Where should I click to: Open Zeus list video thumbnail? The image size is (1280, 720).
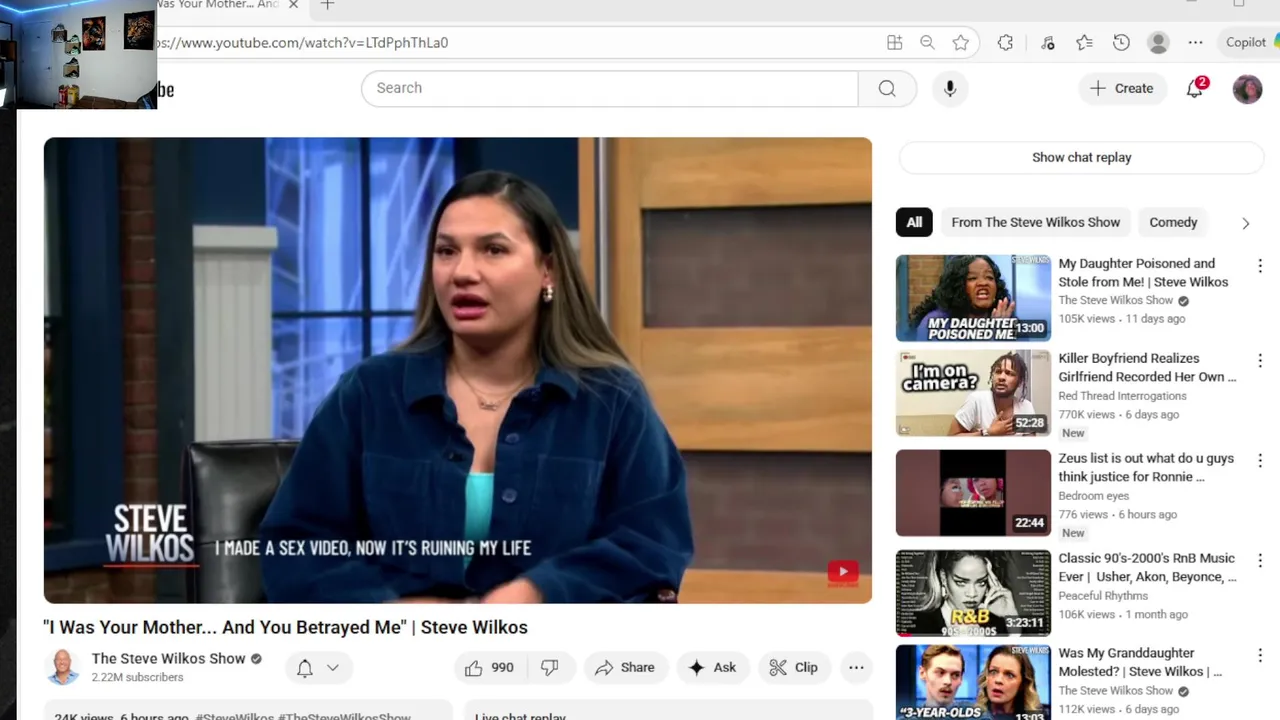(x=973, y=493)
